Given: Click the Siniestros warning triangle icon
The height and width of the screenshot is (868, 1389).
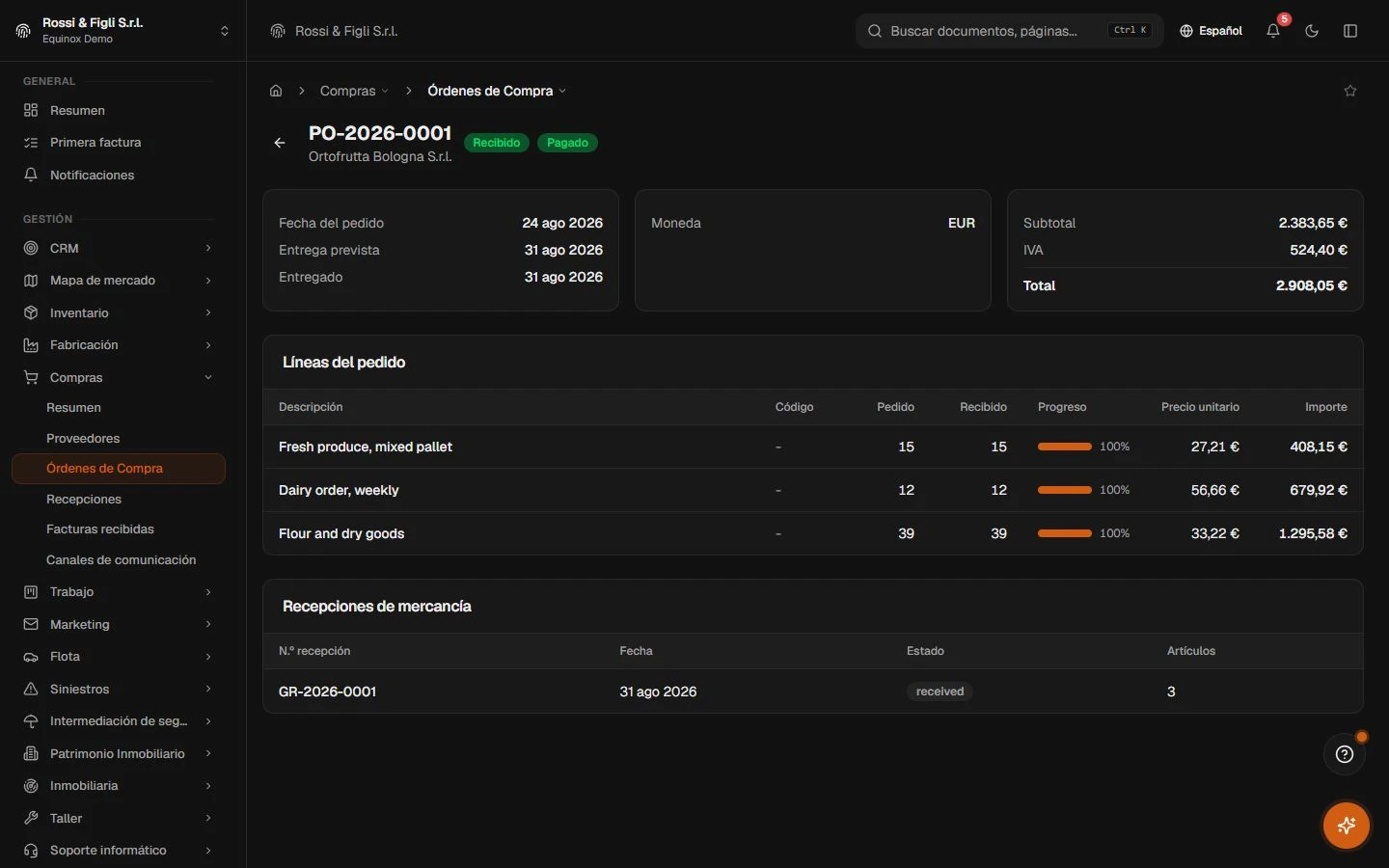Looking at the screenshot, I should point(31,689).
